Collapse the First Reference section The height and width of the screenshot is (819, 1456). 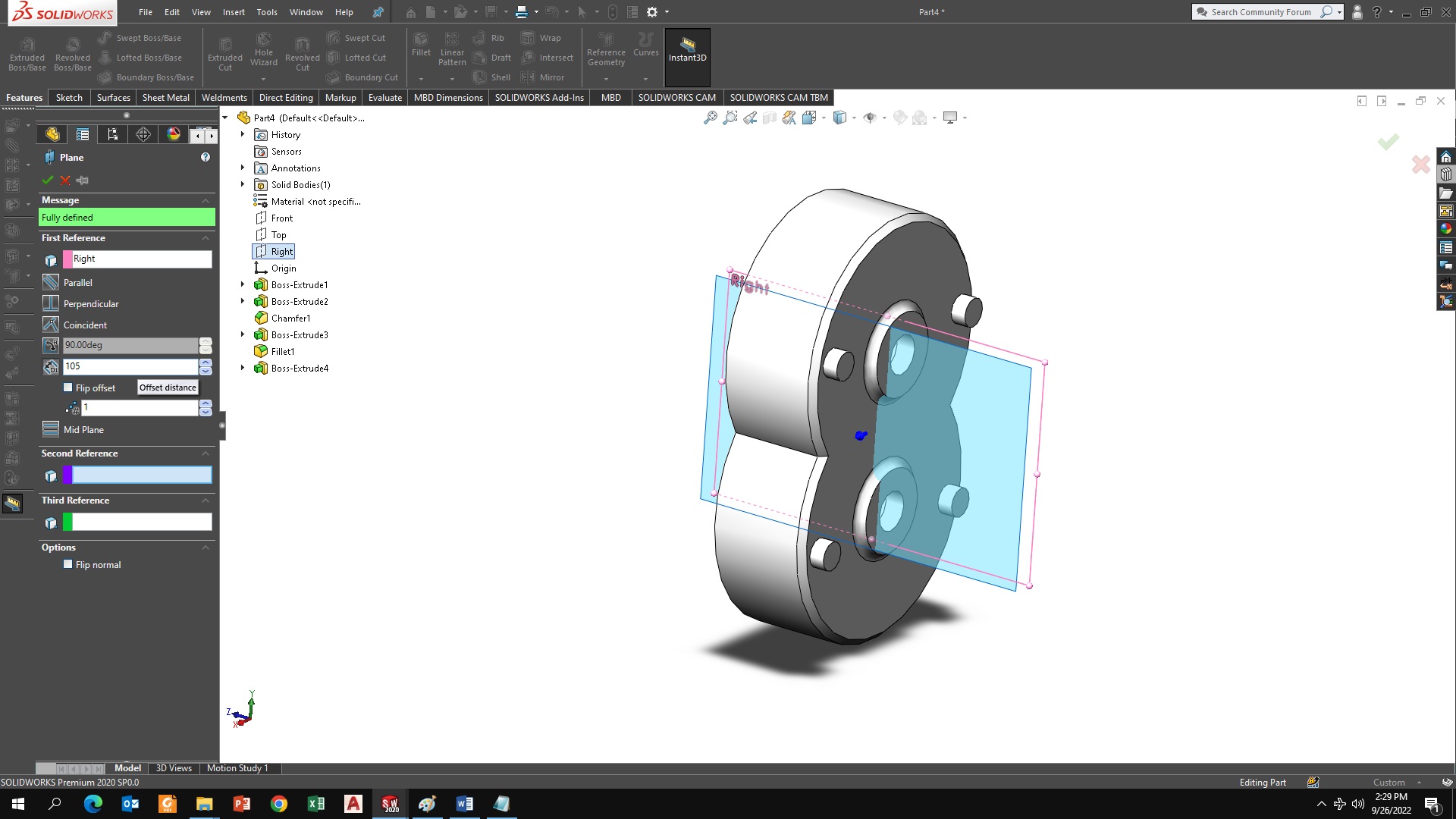click(206, 238)
